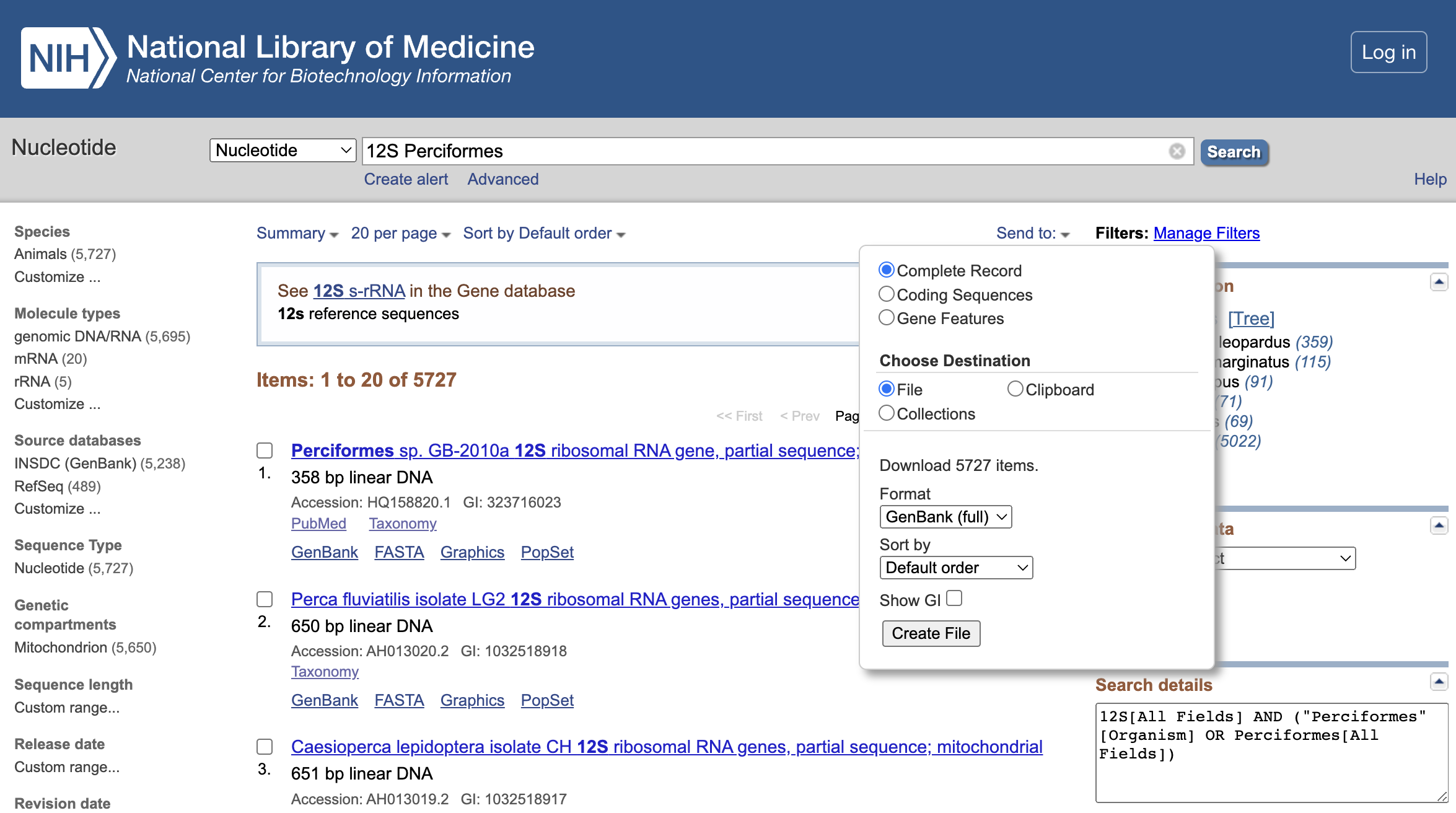Click the Create File button
The image size is (1456, 813).
tap(931, 633)
